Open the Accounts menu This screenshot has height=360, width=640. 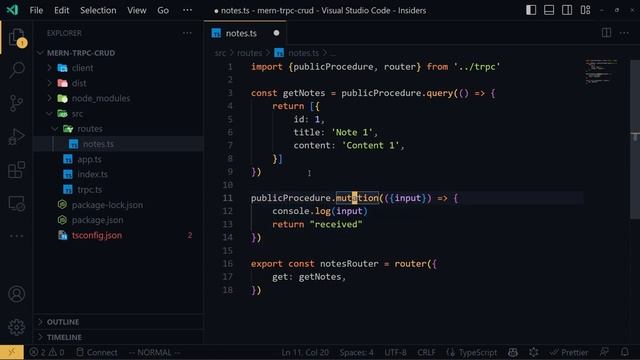(x=16, y=294)
